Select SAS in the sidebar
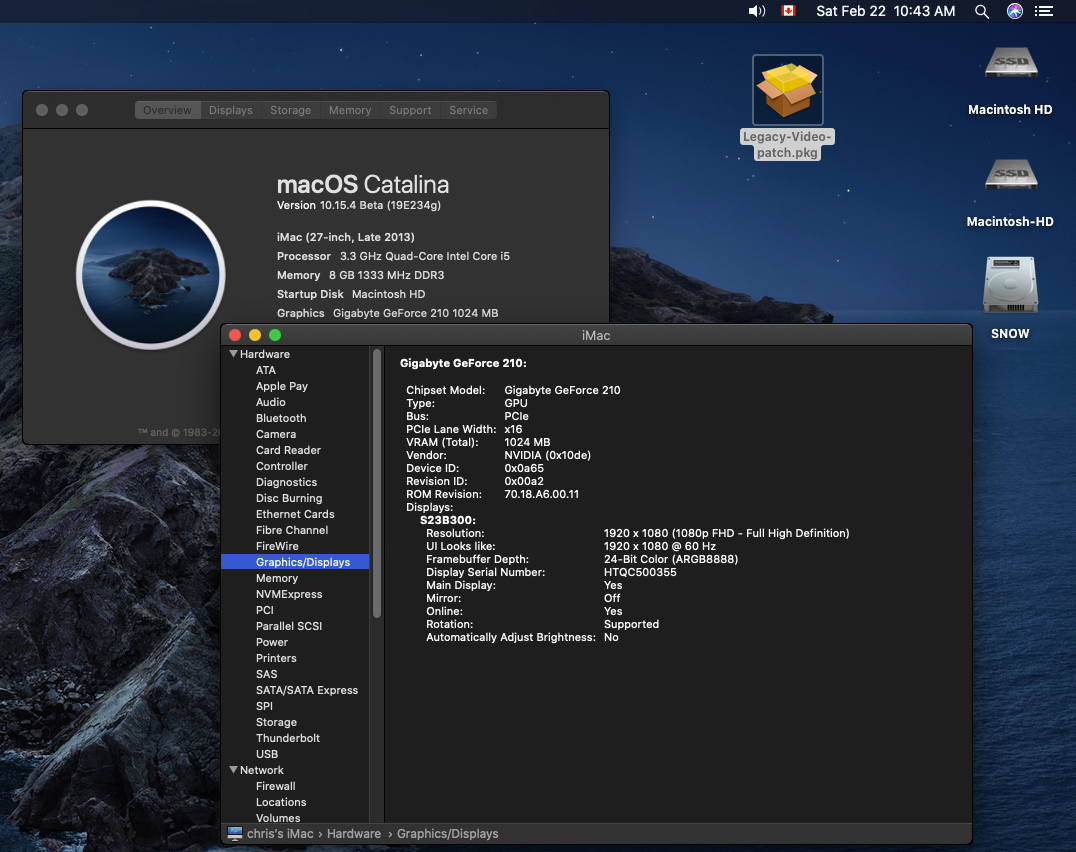 pyautogui.click(x=266, y=674)
